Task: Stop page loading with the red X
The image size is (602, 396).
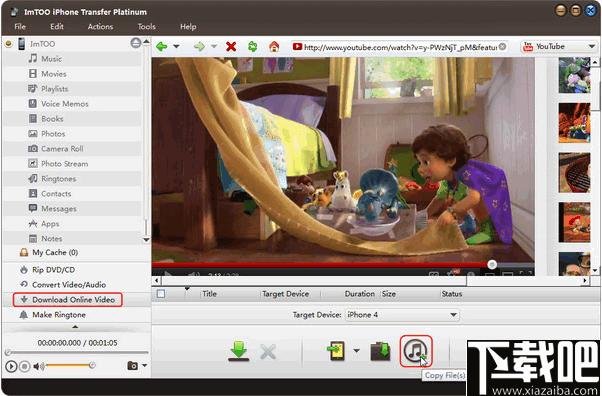Action: [x=231, y=47]
